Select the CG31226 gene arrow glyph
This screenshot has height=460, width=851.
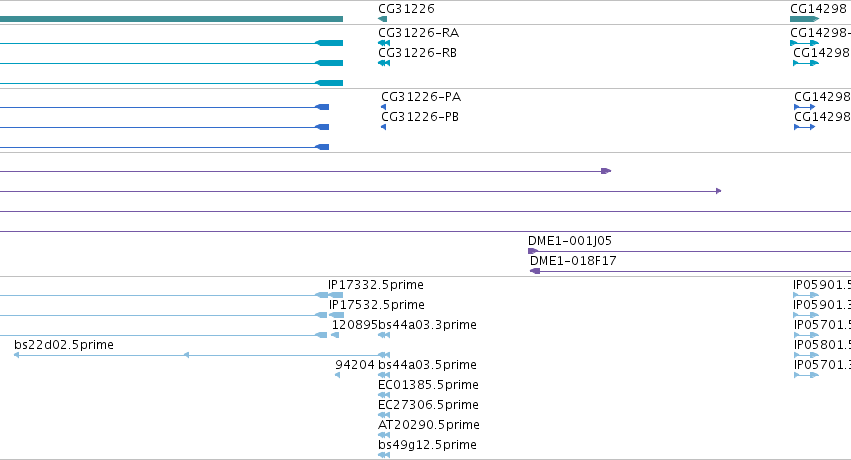(x=383, y=20)
